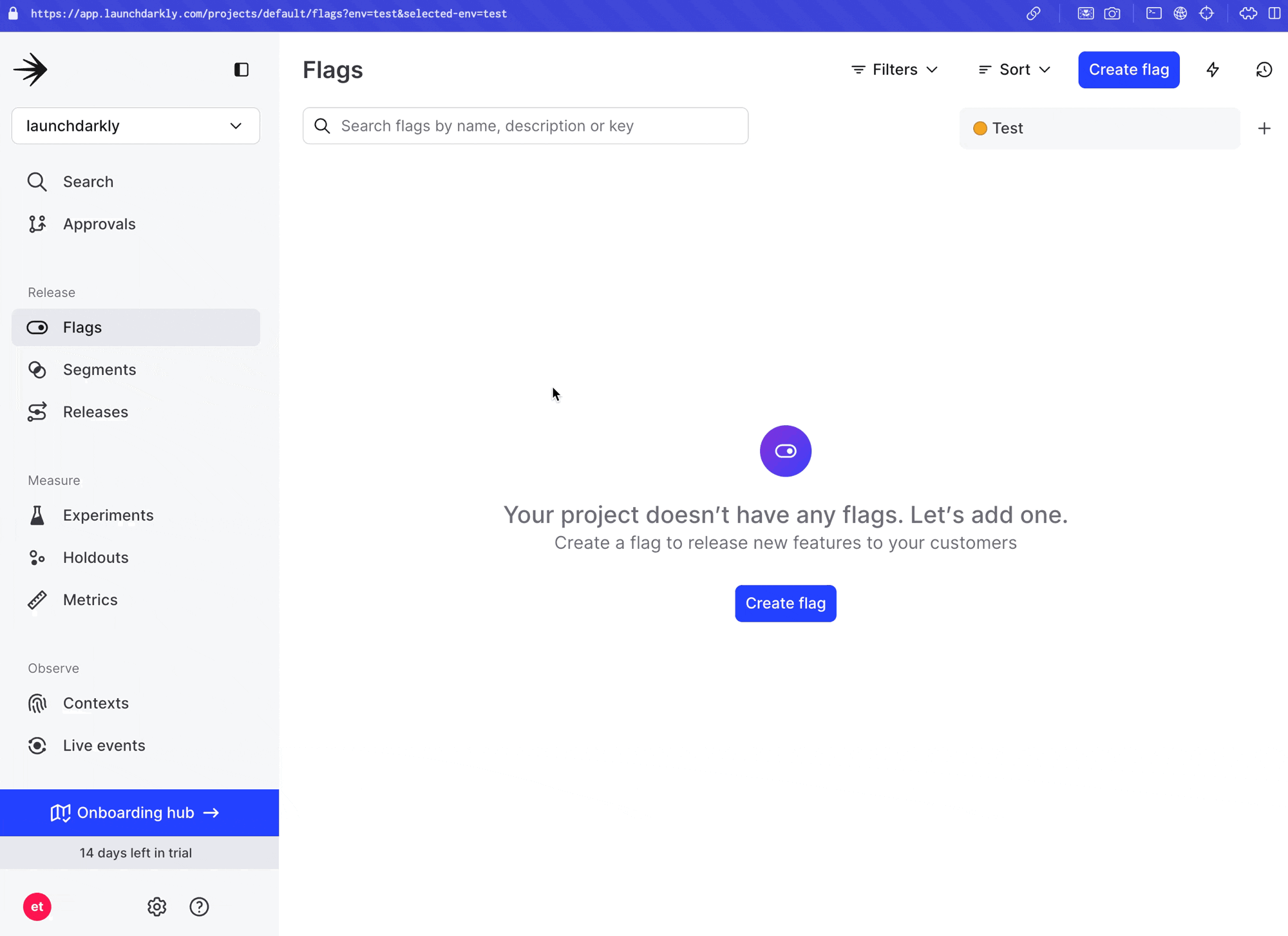Expand the Filters dropdown
This screenshot has width=1288, height=936.
[x=895, y=70]
